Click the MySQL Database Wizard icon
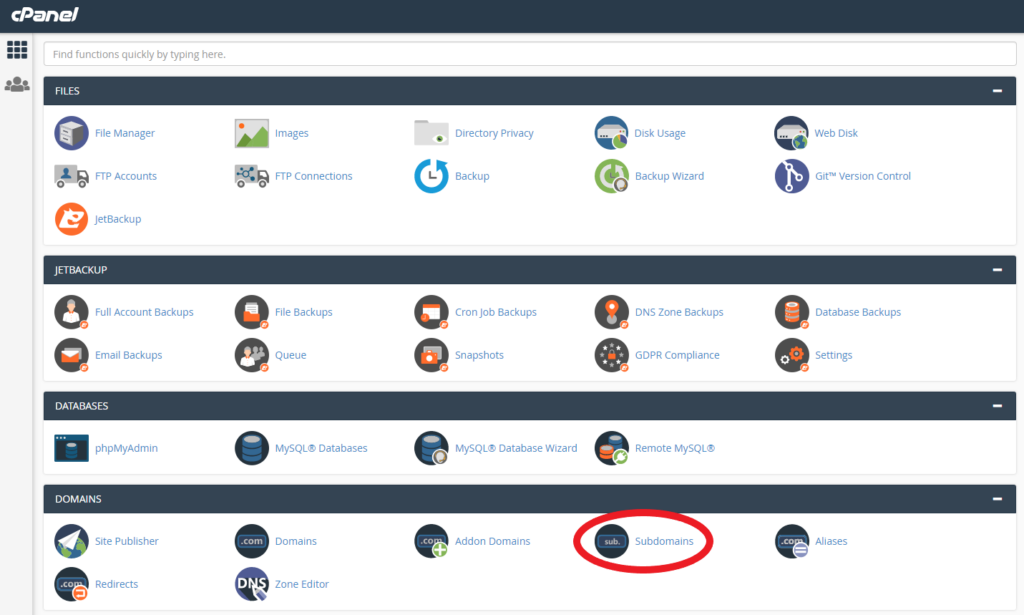1024x615 pixels. tap(431, 448)
